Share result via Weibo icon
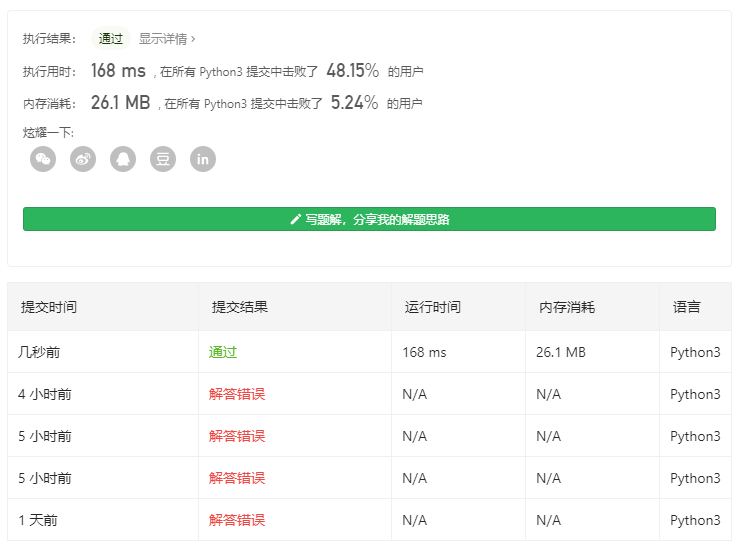Image resolution: width=742 pixels, height=555 pixels. (83, 159)
